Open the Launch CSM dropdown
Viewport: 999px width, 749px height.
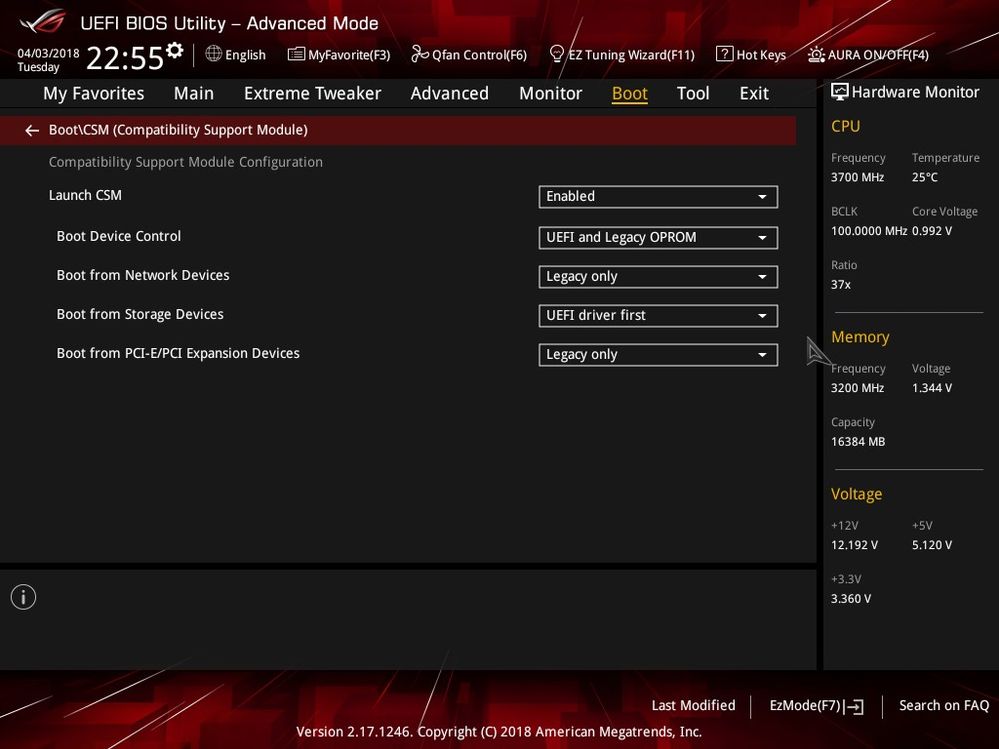[658, 197]
